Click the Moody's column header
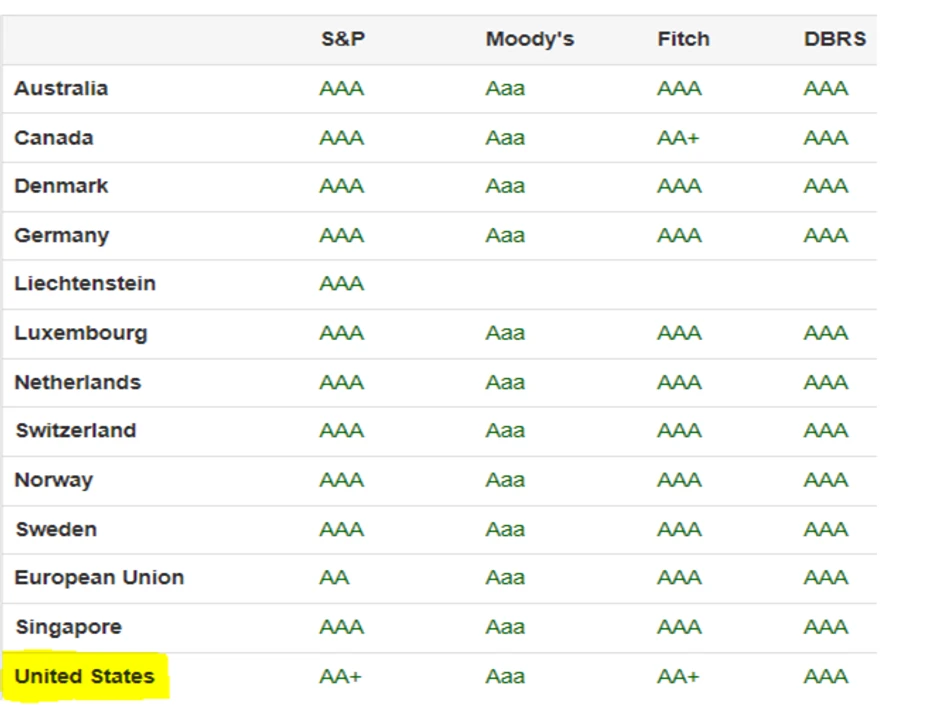Image resolution: width=940 pixels, height=711 pixels. (x=529, y=40)
